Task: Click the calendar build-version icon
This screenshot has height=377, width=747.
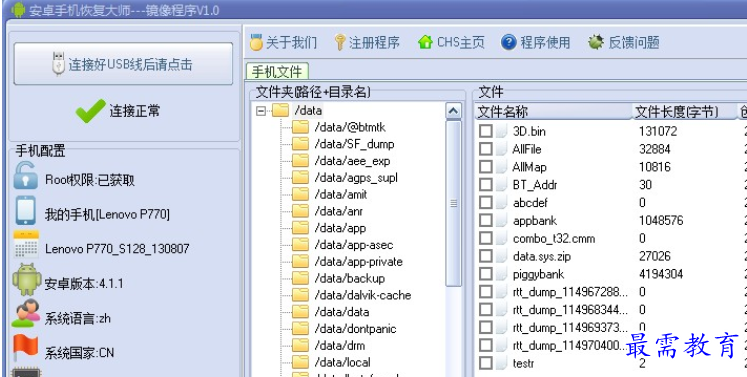Action: click(x=26, y=245)
